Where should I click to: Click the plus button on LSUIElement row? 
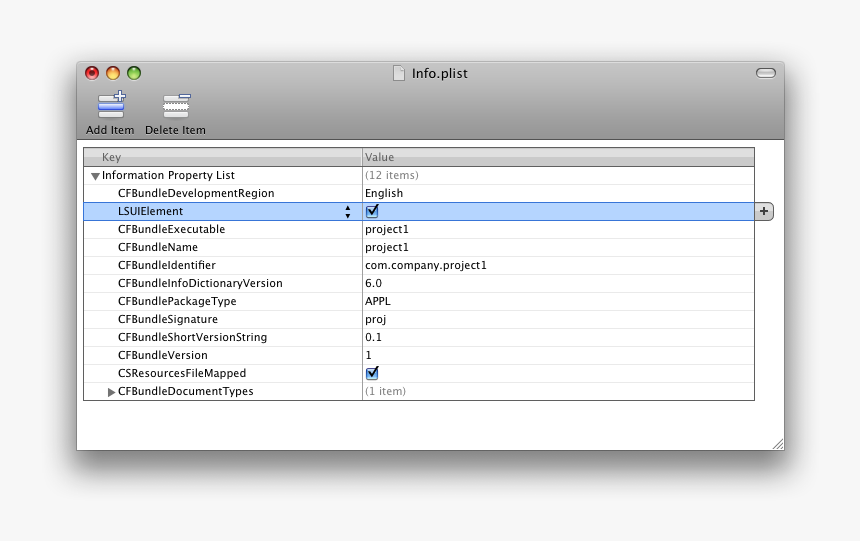[763, 211]
